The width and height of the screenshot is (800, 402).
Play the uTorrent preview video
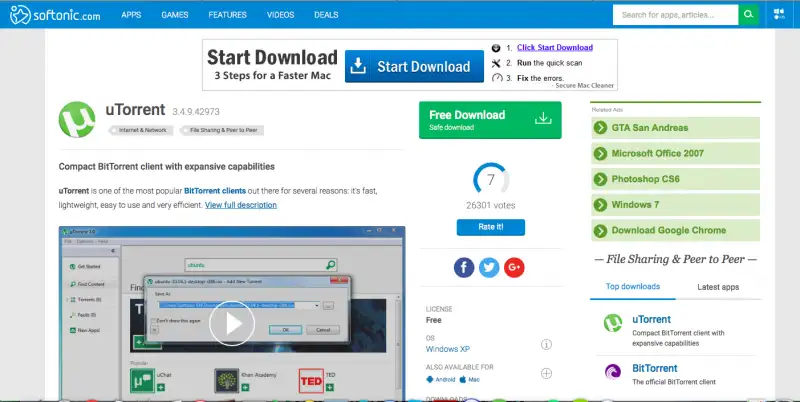[232, 323]
